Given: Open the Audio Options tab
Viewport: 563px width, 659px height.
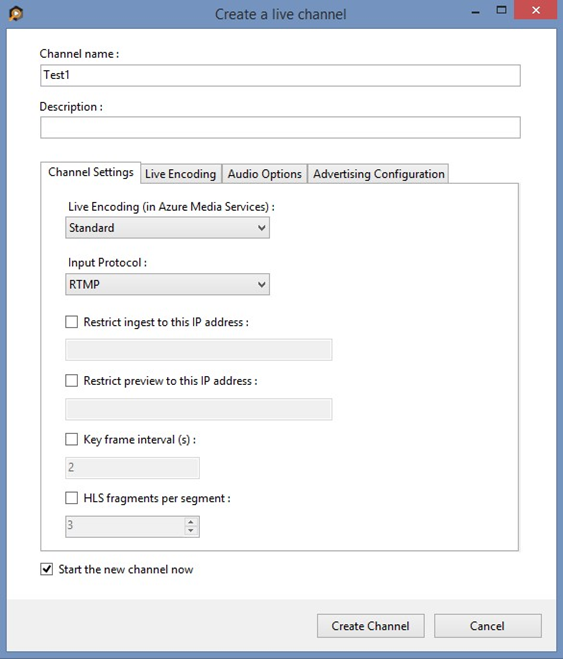Looking at the screenshot, I should 265,174.
